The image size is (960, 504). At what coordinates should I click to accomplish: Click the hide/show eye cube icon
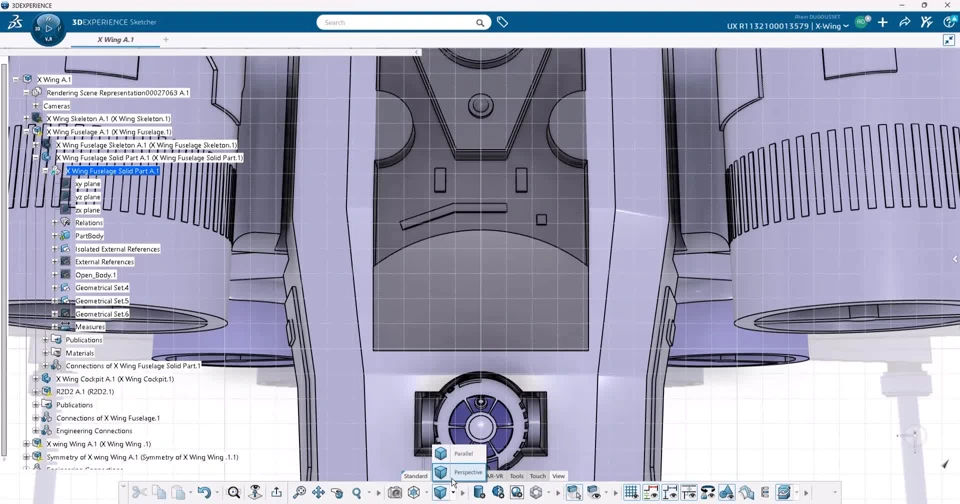(x=593, y=492)
